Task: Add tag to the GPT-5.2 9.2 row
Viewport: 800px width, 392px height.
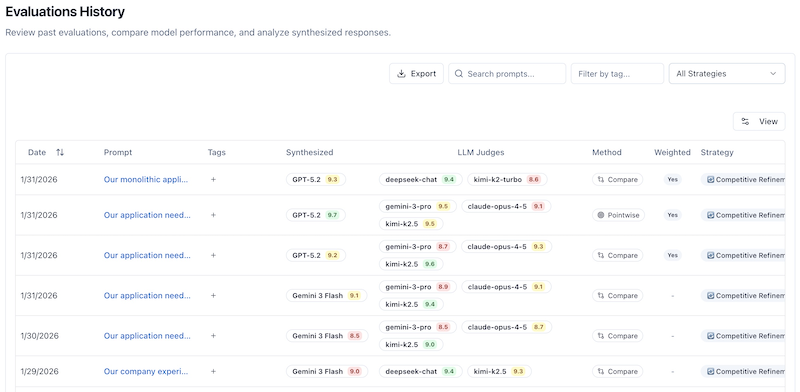Action: 213,255
